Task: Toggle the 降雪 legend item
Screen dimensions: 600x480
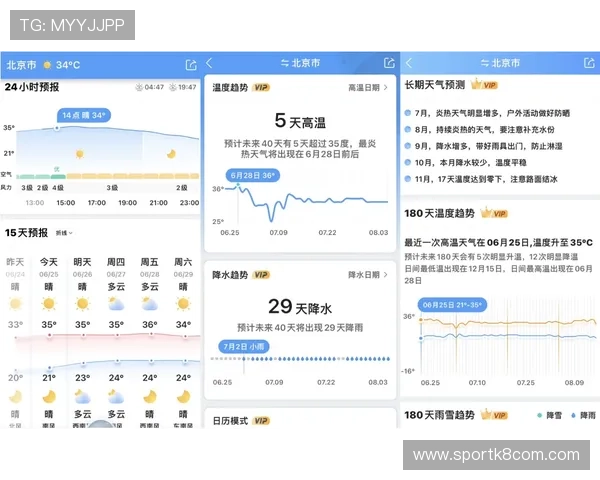Action: pyautogui.click(x=550, y=415)
